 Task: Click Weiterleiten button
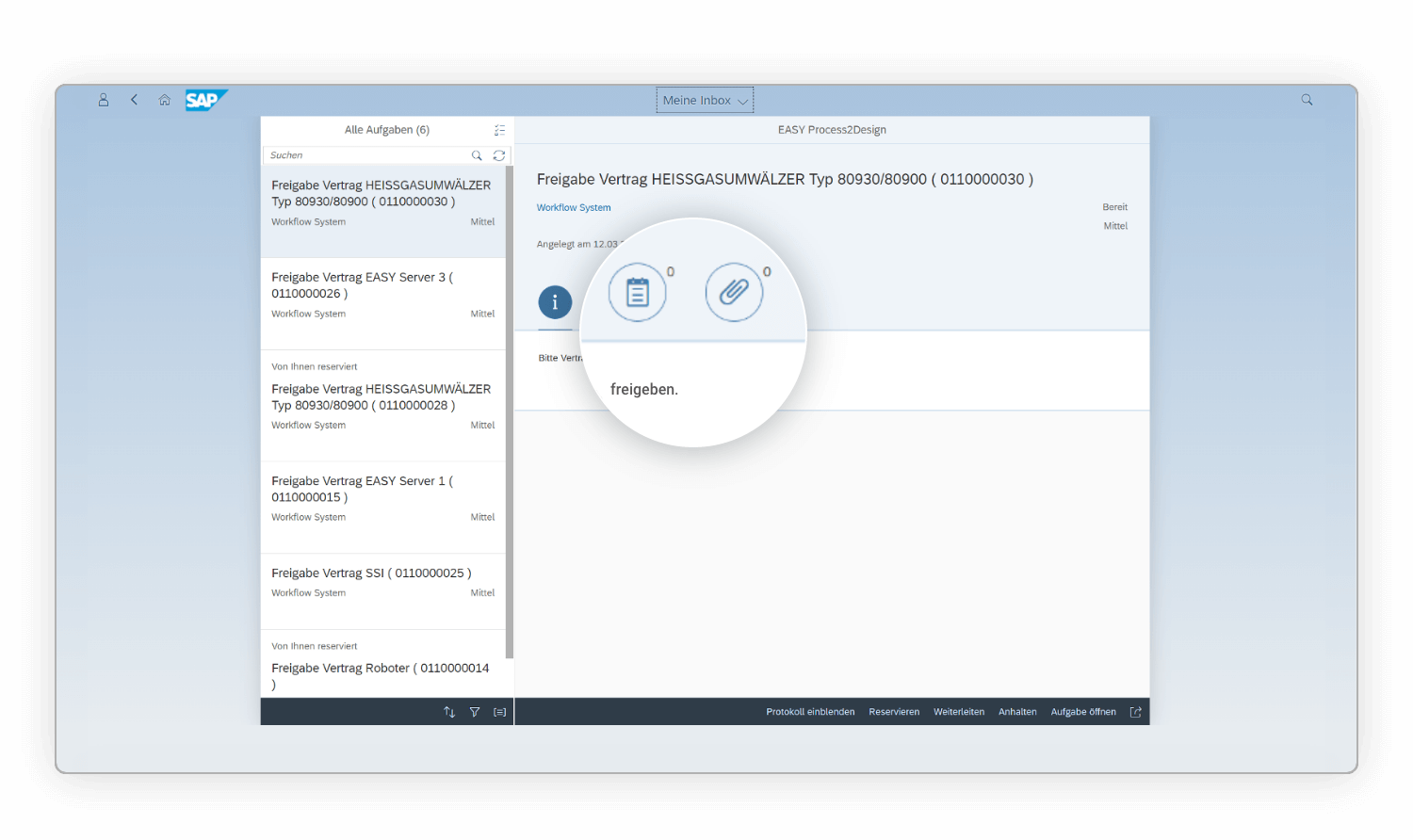coord(959,712)
